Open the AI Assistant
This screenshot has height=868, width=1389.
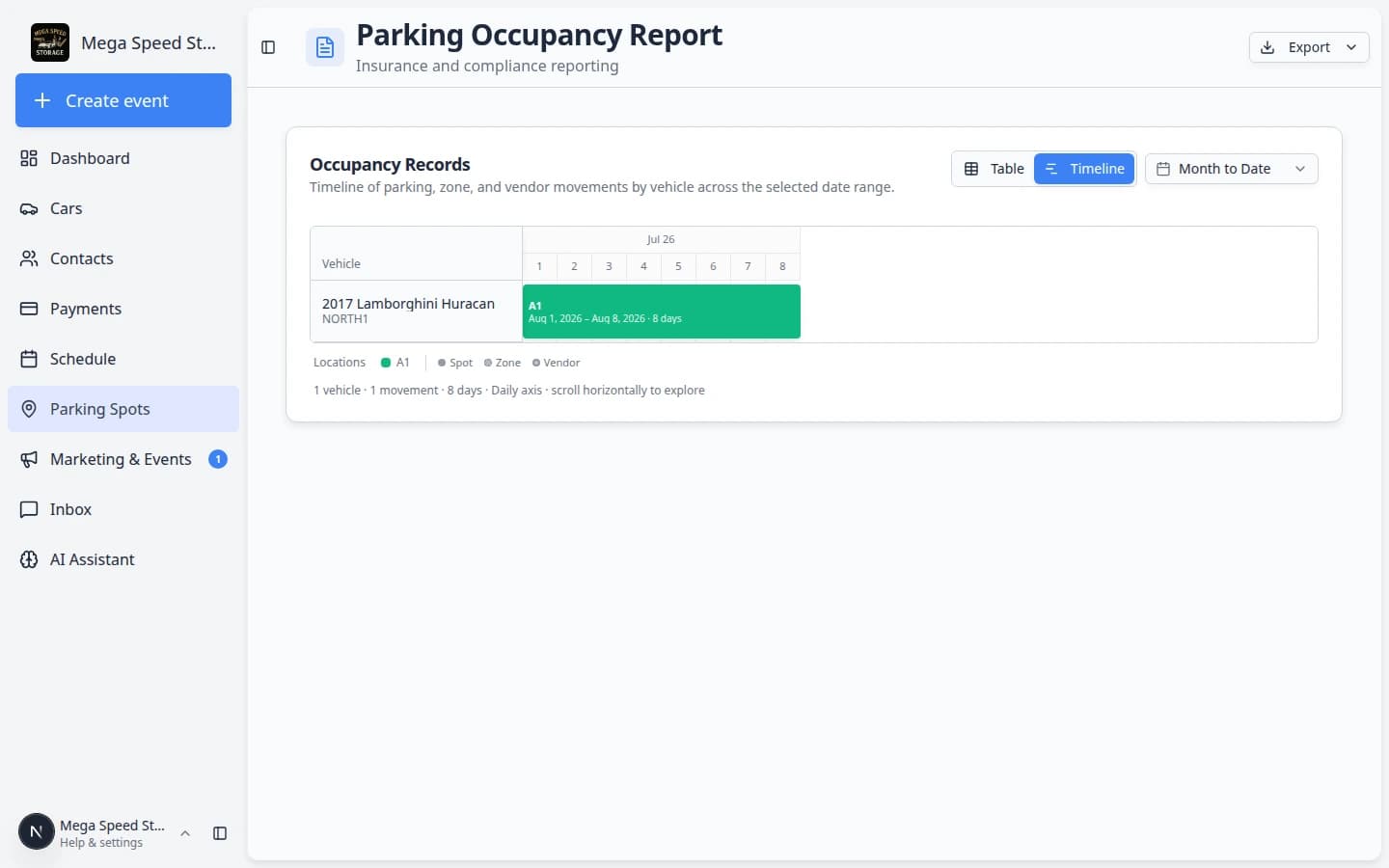pyautogui.click(x=123, y=559)
